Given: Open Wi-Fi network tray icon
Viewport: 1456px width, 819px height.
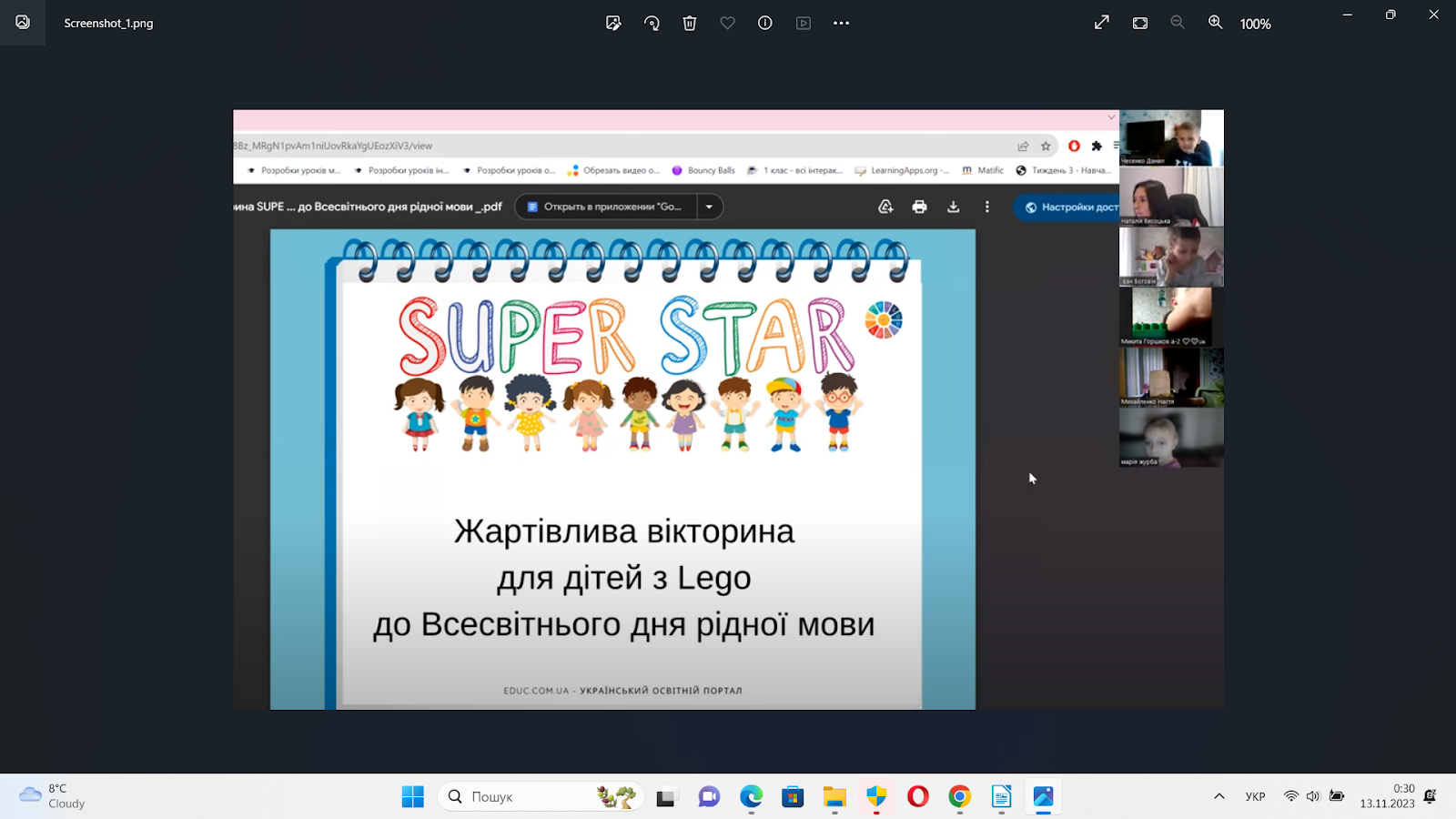Looking at the screenshot, I should (1290, 796).
